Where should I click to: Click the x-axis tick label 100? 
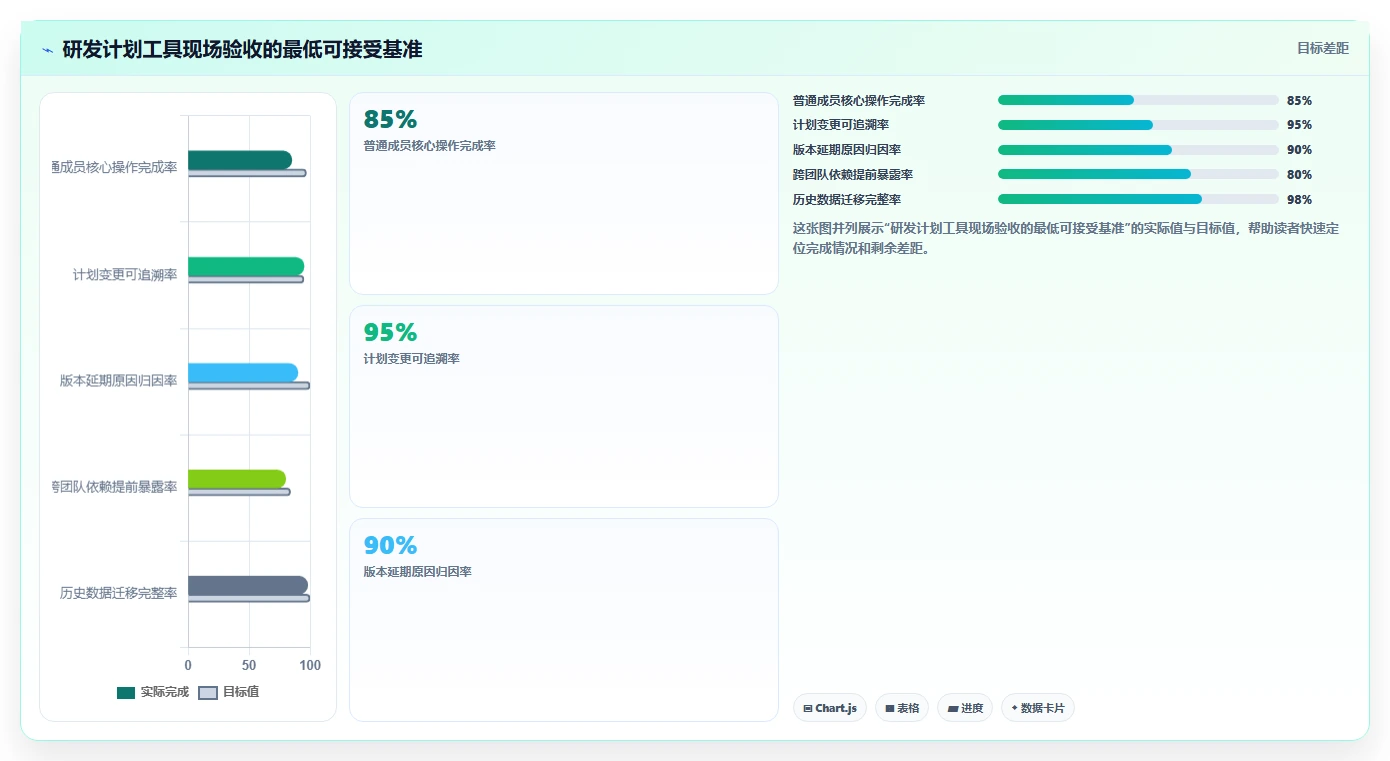point(310,665)
